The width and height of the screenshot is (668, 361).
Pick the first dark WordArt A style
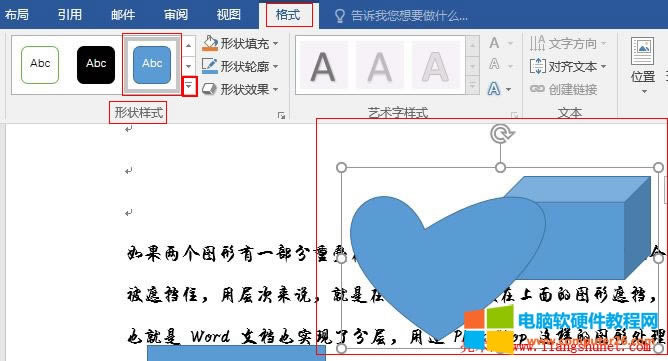click(323, 66)
